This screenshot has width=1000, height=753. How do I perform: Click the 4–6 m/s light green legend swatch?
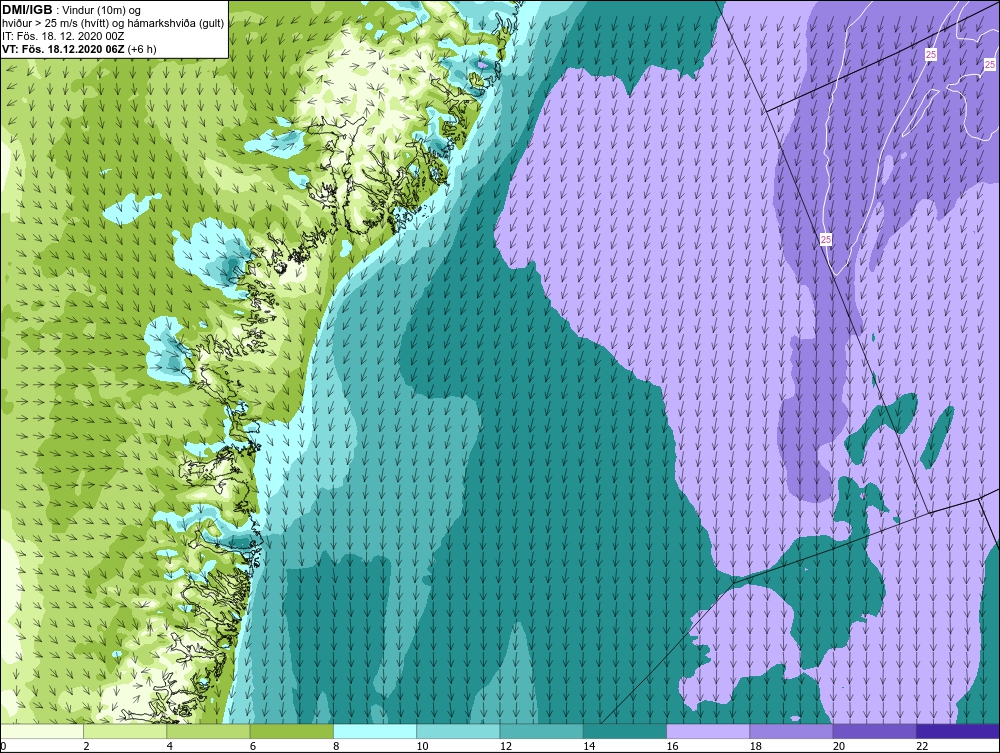pyautogui.click(x=209, y=731)
